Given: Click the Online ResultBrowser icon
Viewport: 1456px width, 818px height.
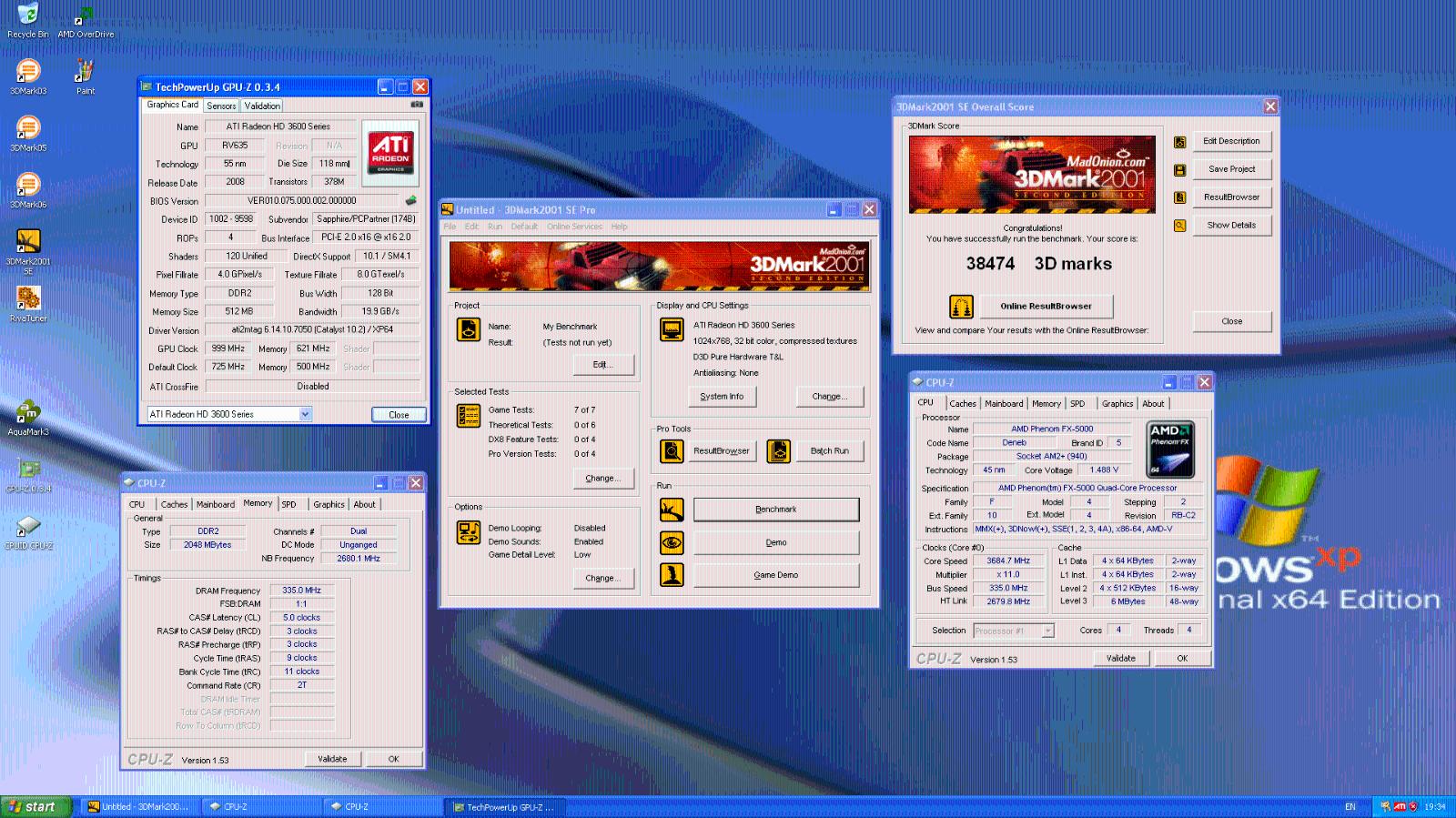Looking at the screenshot, I should click(961, 307).
